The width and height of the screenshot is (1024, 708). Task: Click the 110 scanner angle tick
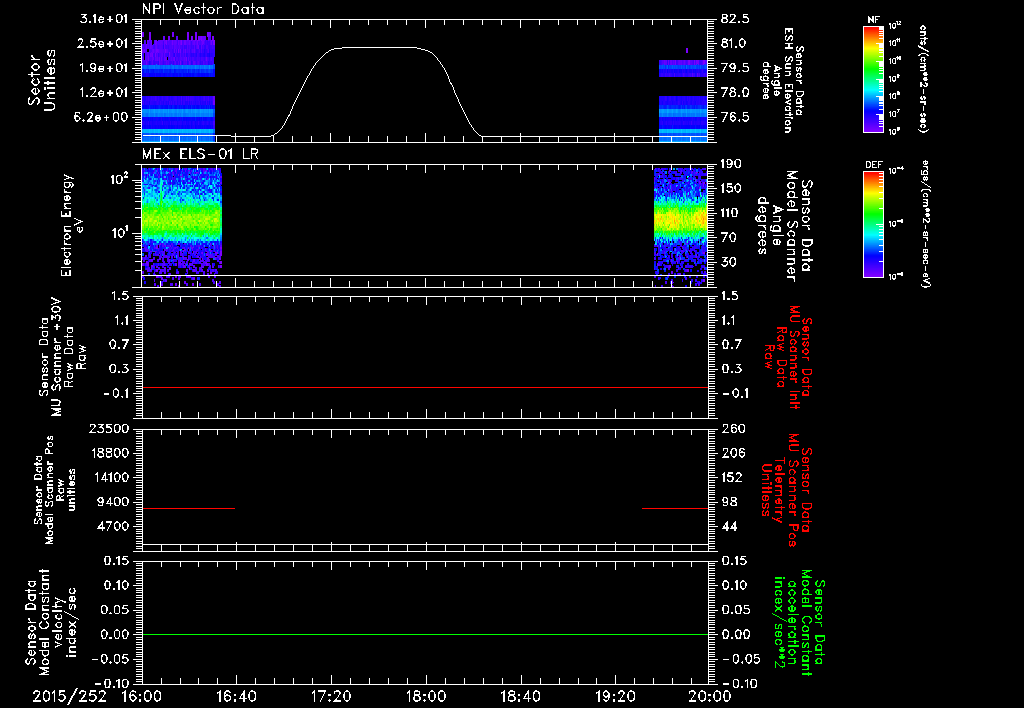tap(731, 213)
